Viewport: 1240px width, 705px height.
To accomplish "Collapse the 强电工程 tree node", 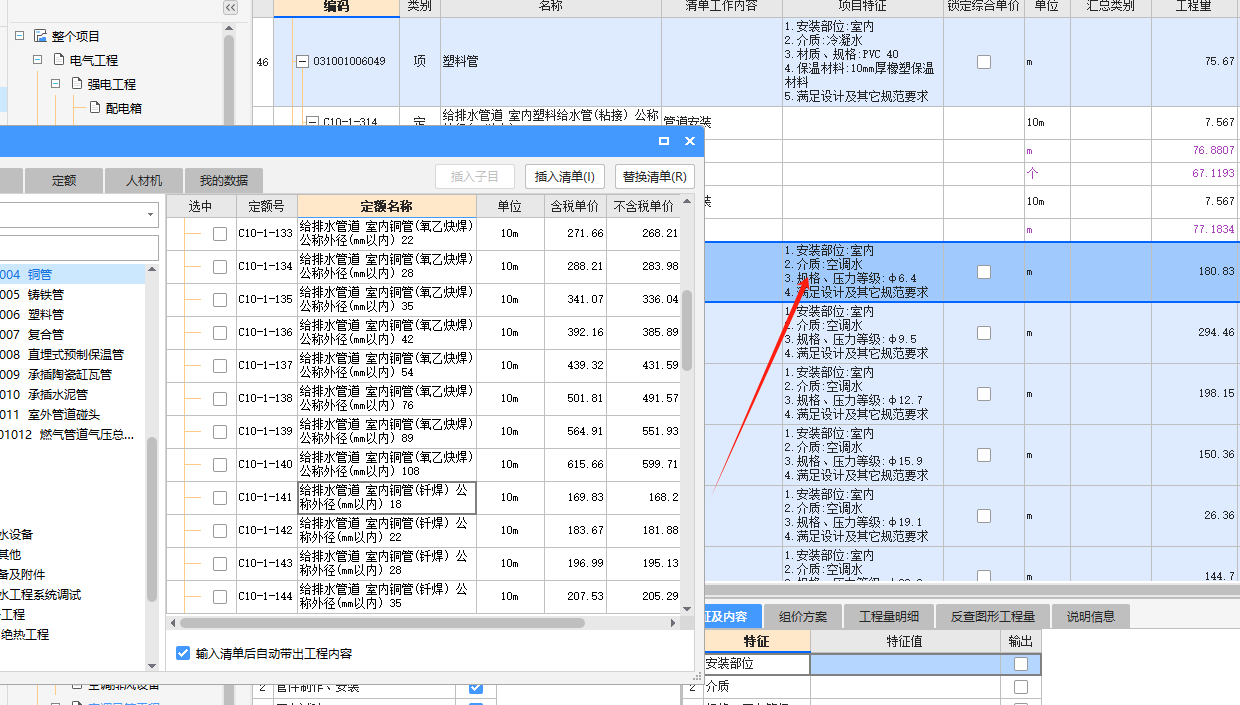I will (x=55, y=84).
